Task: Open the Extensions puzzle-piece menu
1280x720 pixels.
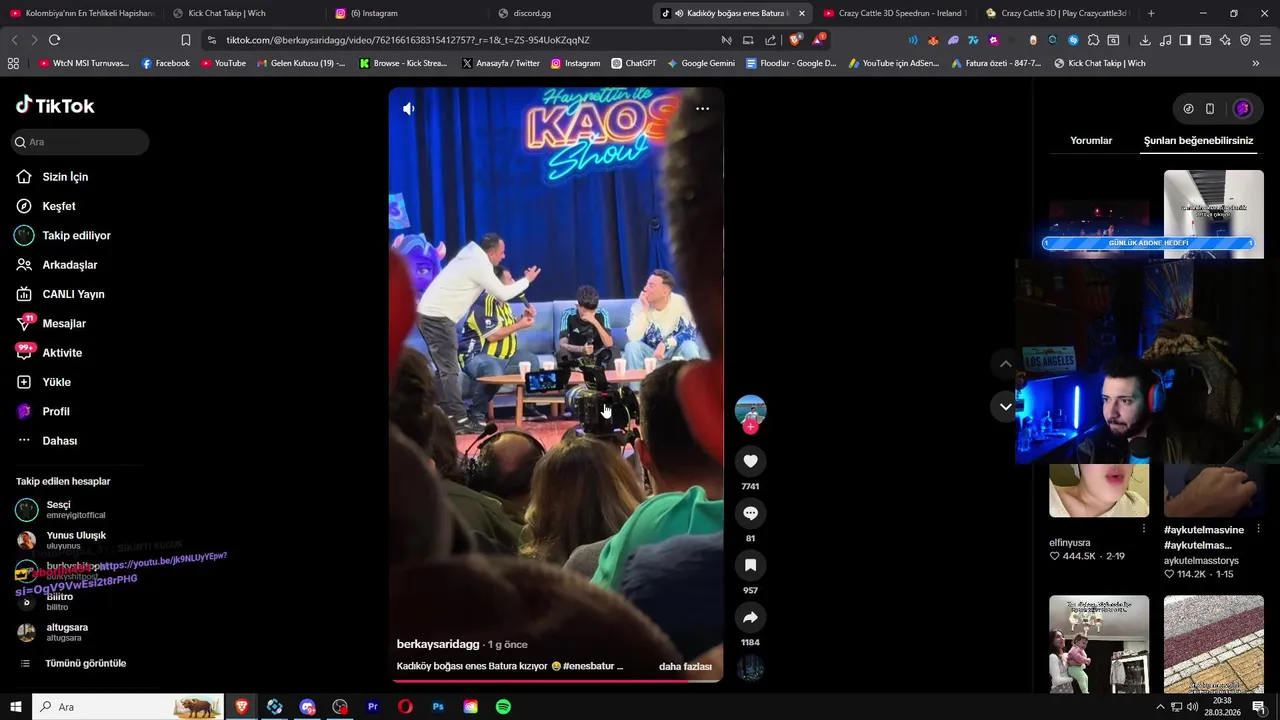Action: click(1093, 40)
